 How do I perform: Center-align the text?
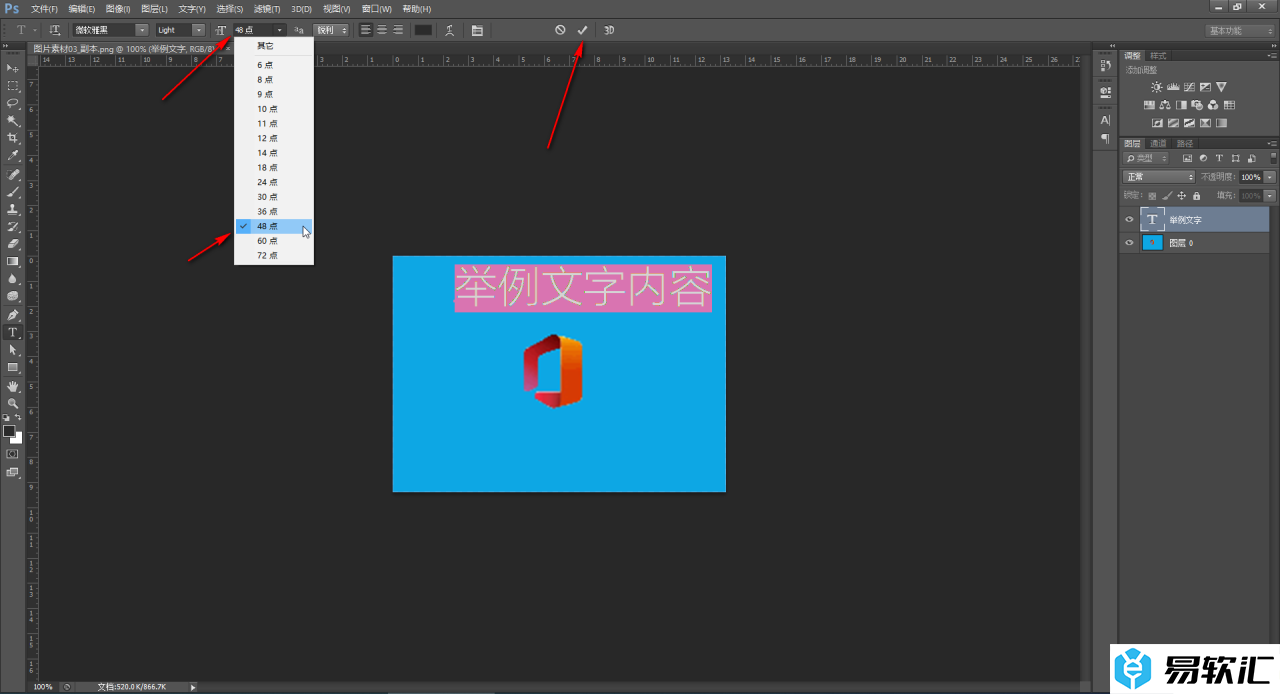(382, 30)
